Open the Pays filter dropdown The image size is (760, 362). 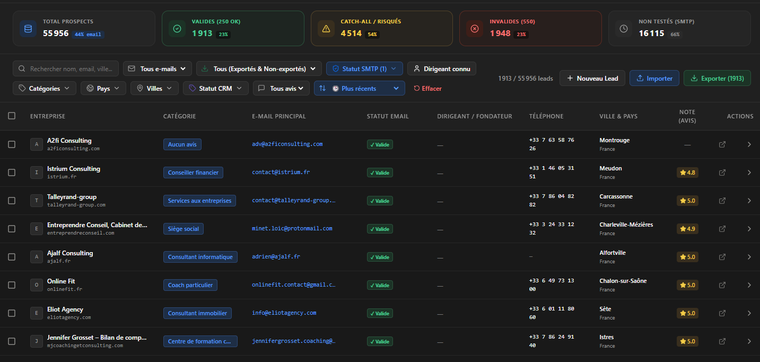[103, 89]
